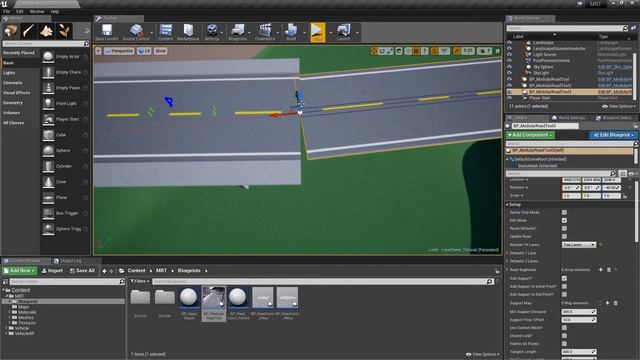Click the Import button

pos(52,271)
